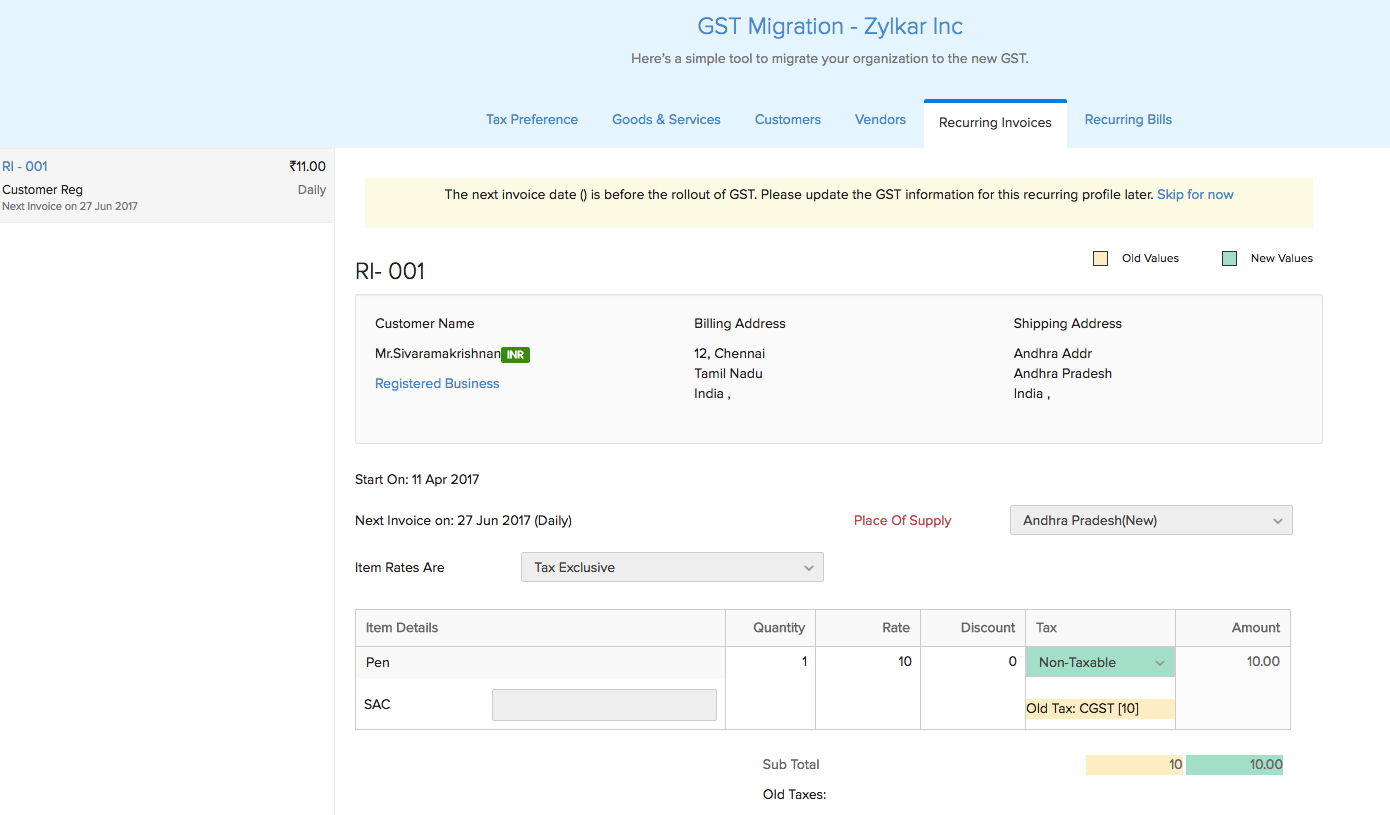Screen dimensions: 1390x815
Task: Open the Goods & Services tab
Action: pyautogui.click(x=665, y=119)
